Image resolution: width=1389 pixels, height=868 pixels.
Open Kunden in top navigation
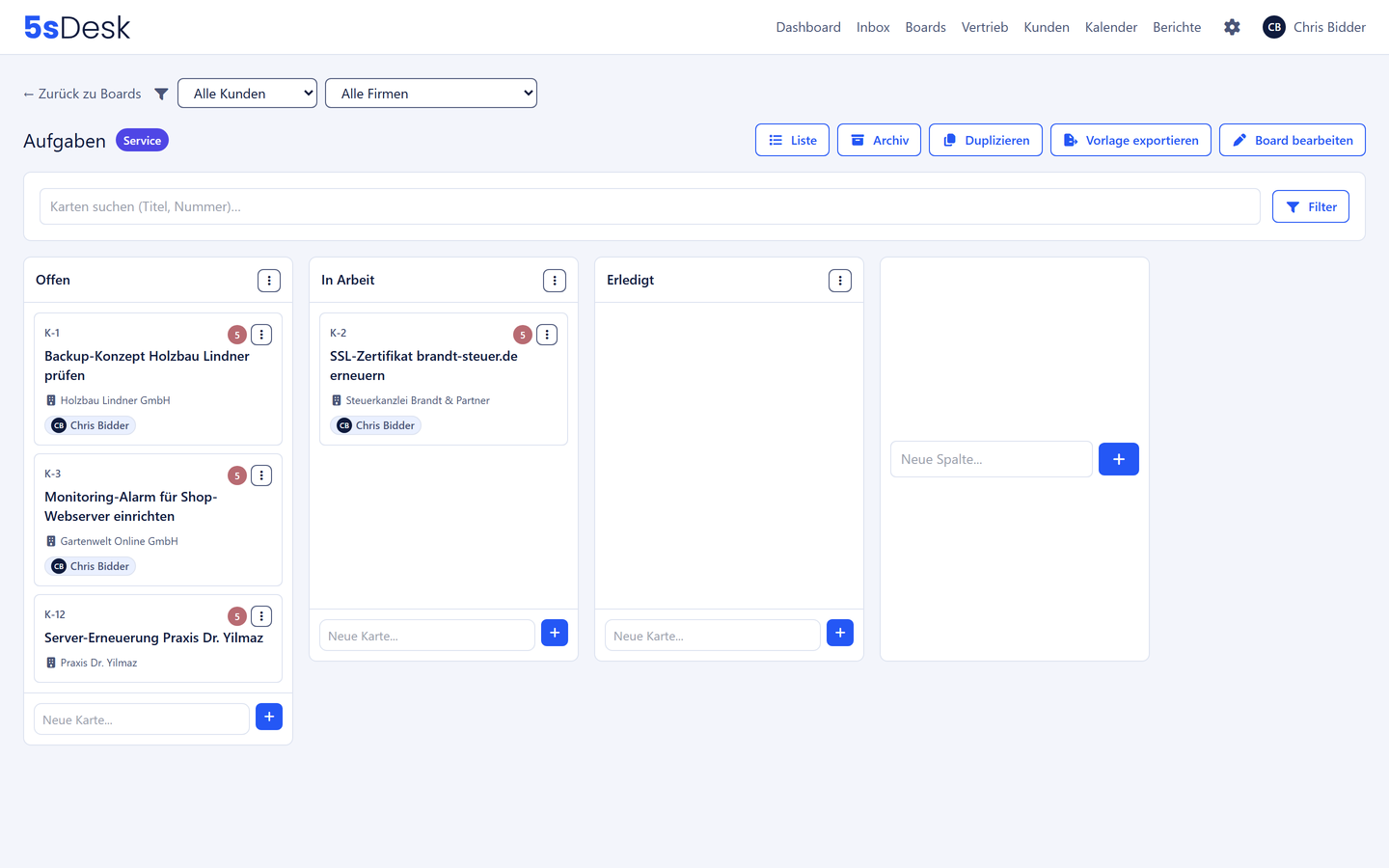pyautogui.click(x=1047, y=27)
